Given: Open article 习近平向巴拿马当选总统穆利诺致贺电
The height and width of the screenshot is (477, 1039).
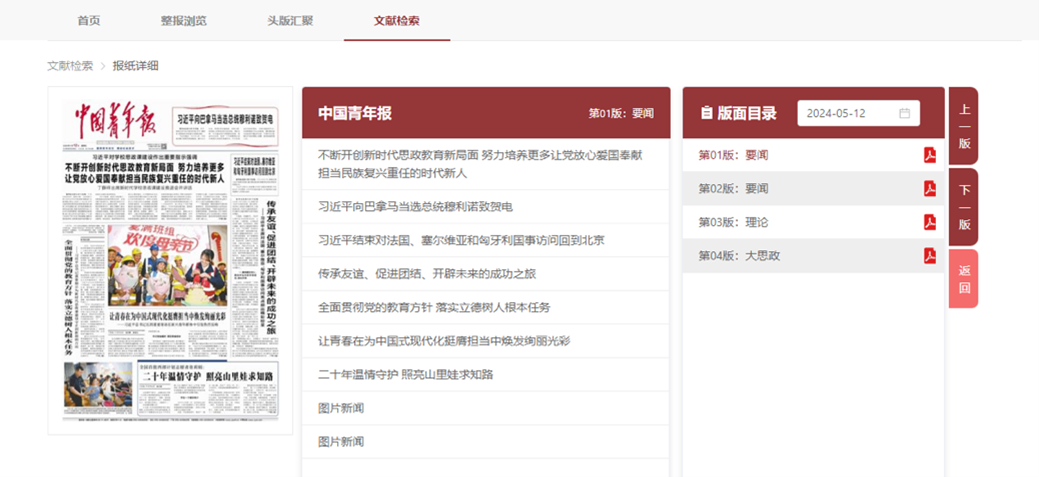Looking at the screenshot, I should tap(486, 207).
